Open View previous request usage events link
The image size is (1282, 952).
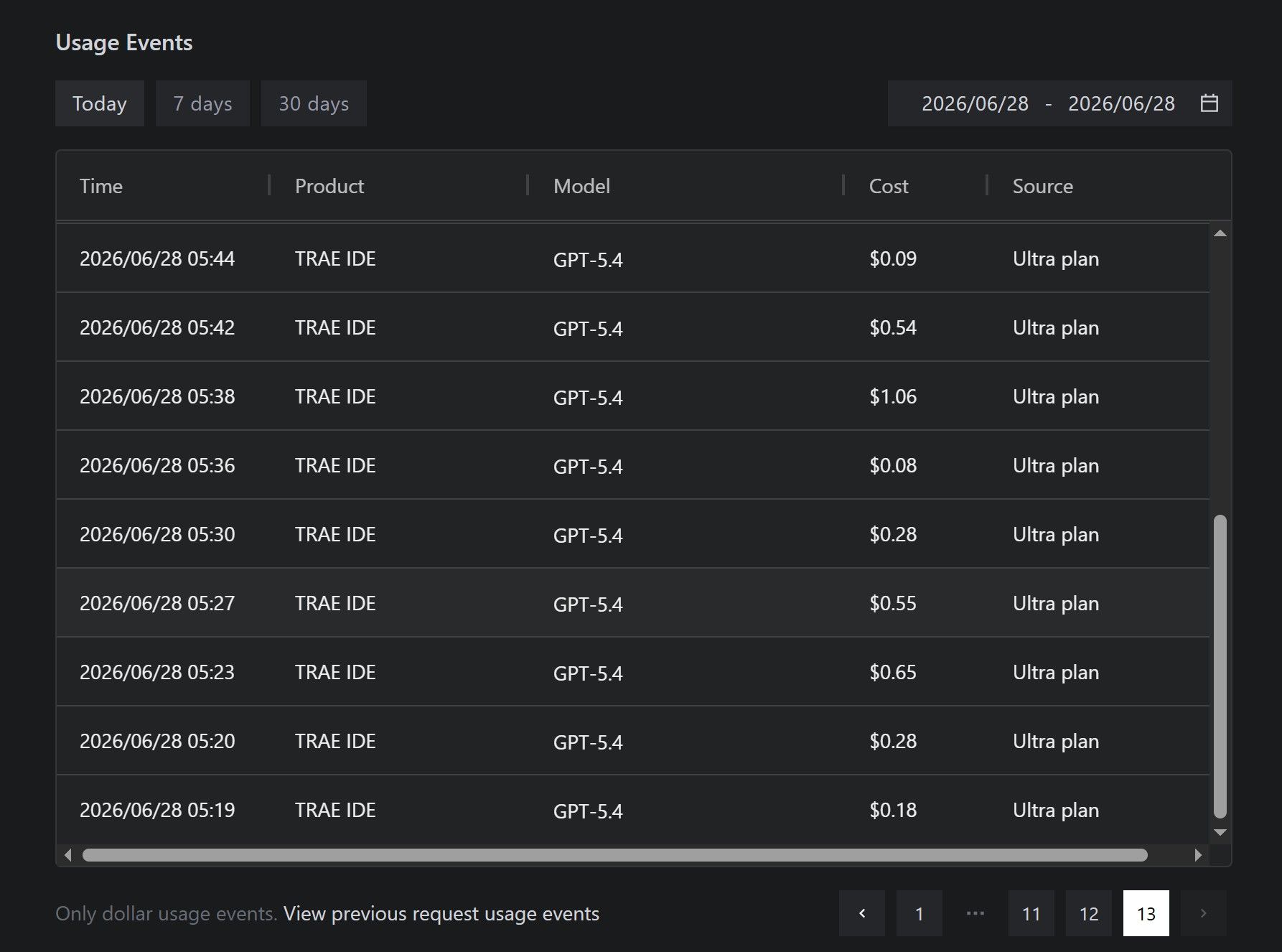441,913
